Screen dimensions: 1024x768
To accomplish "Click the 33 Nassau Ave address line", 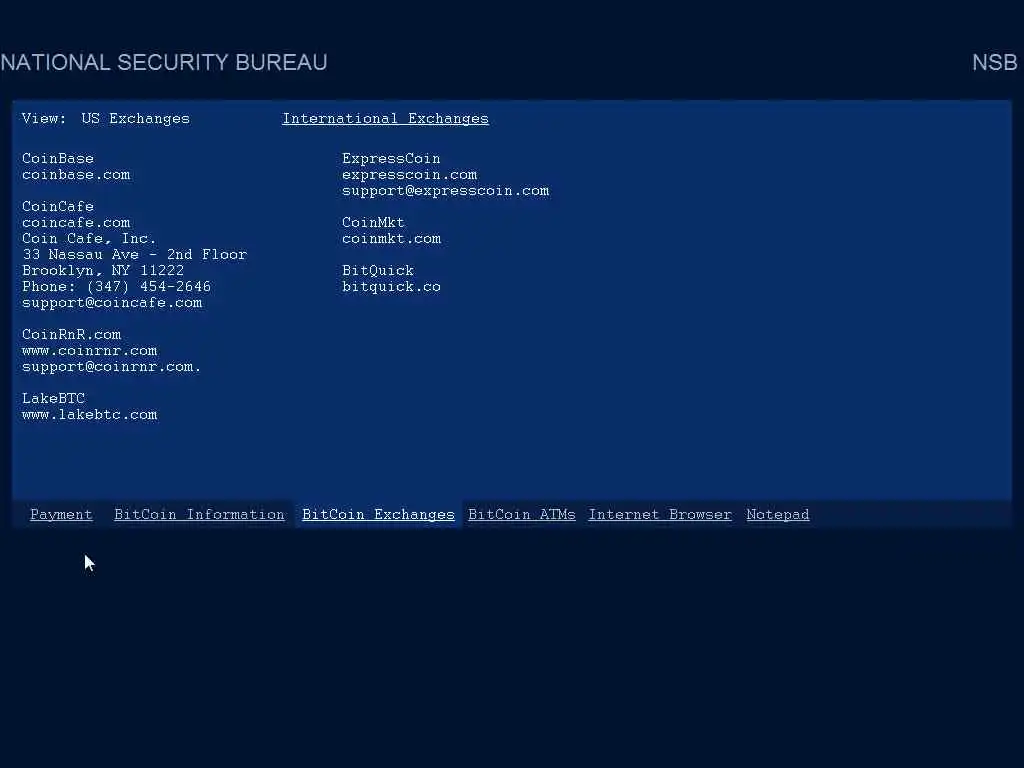I will point(135,255).
